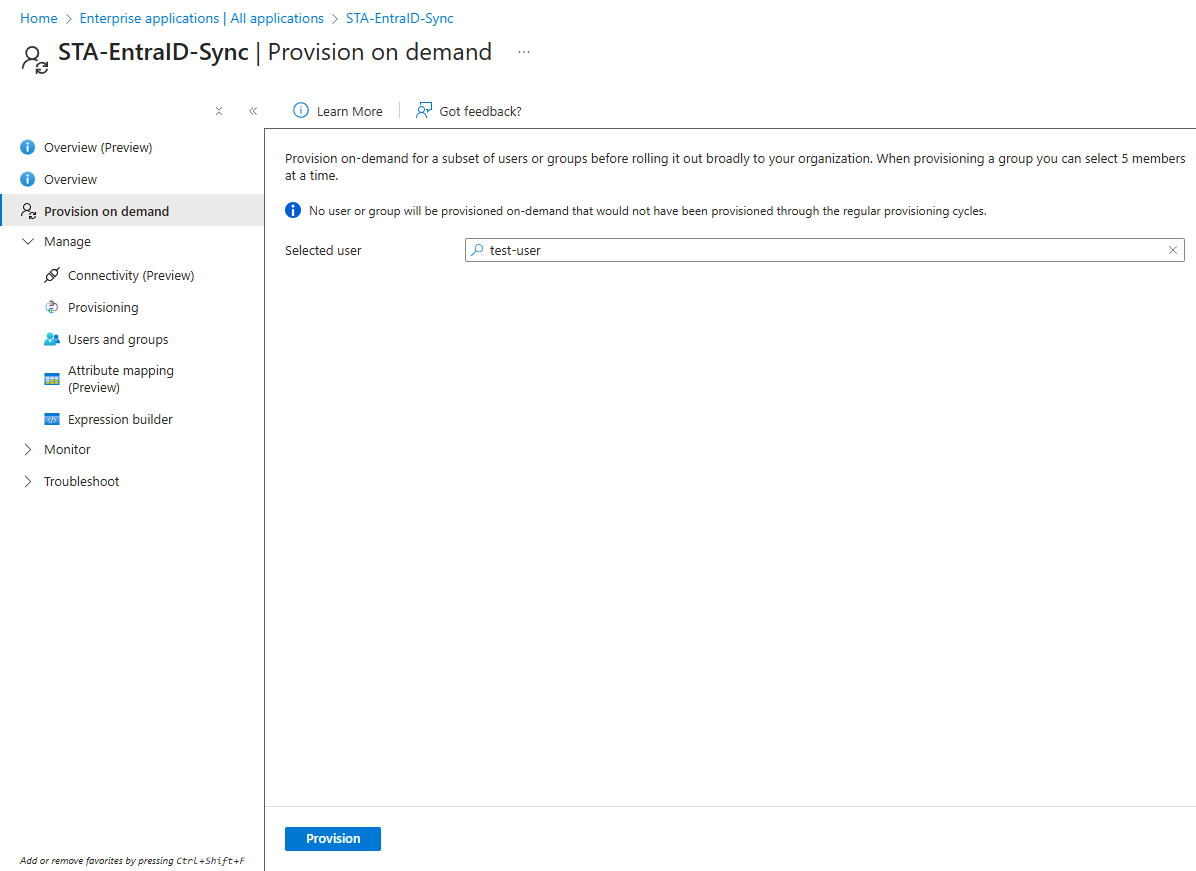Clear the selected user with X icon
The image size is (1196, 871).
[1173, 250]
